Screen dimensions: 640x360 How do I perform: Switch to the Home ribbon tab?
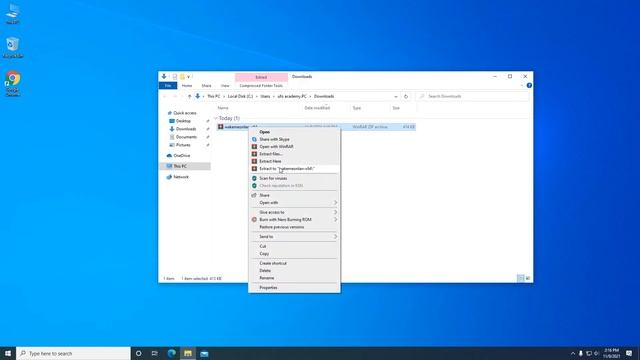coord(187,86)
